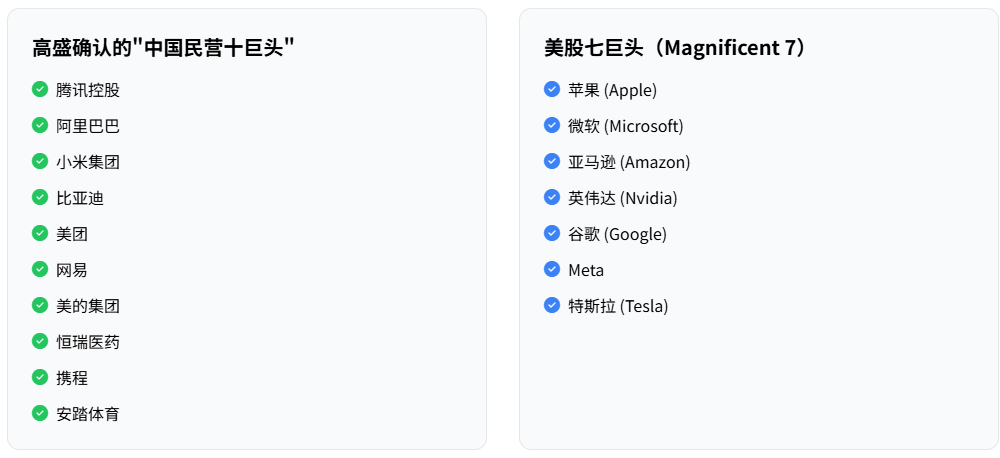Select the 携程 text entry
Screen dimensions: 1000x458
[x=72, y=378]
